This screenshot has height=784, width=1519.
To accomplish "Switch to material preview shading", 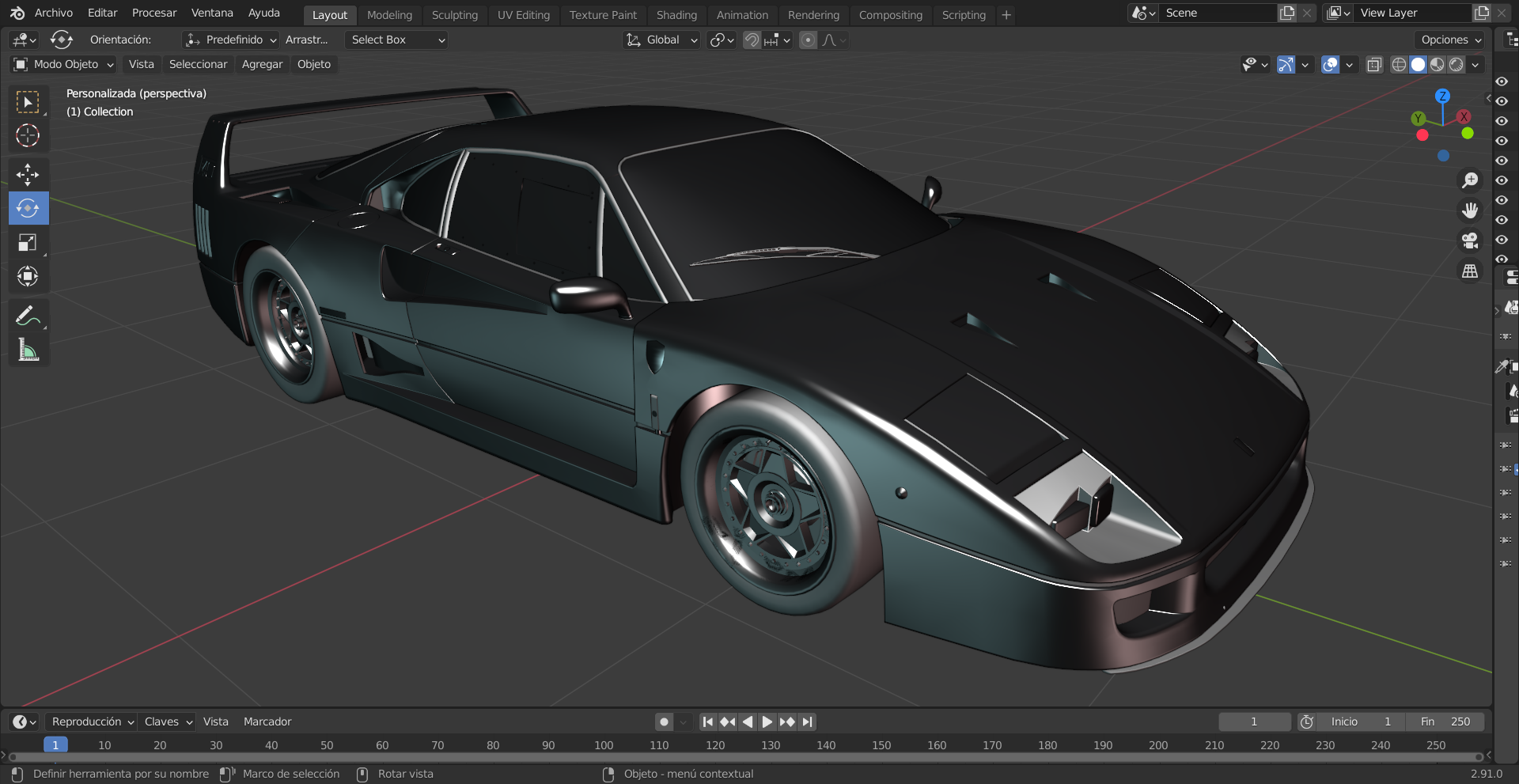I will click(1438, 65).
